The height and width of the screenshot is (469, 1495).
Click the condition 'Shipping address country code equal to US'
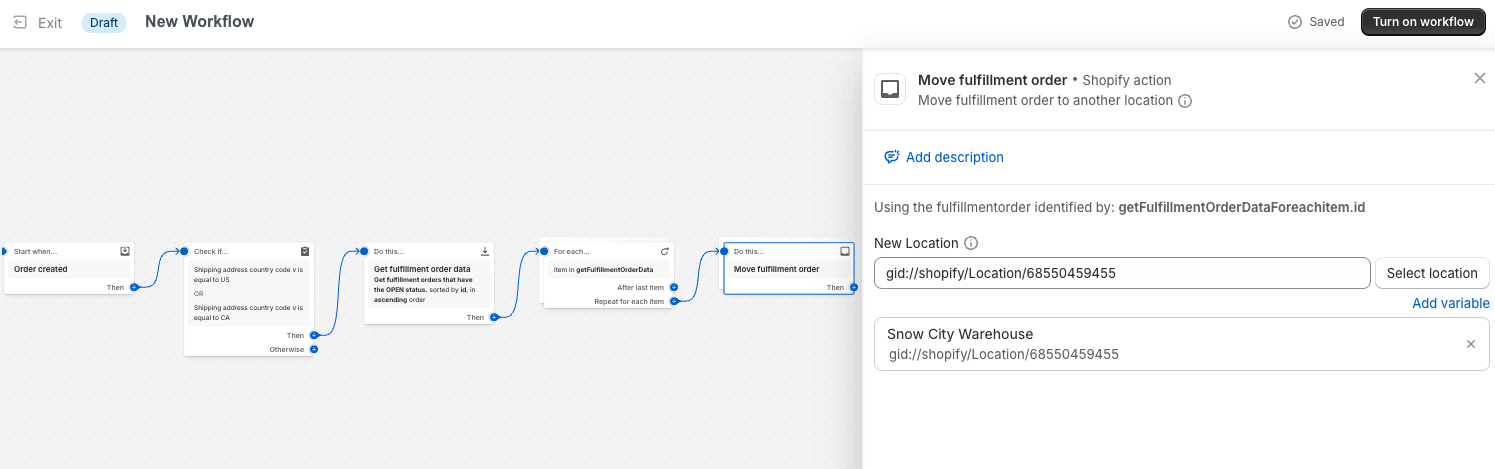(249, 274)
